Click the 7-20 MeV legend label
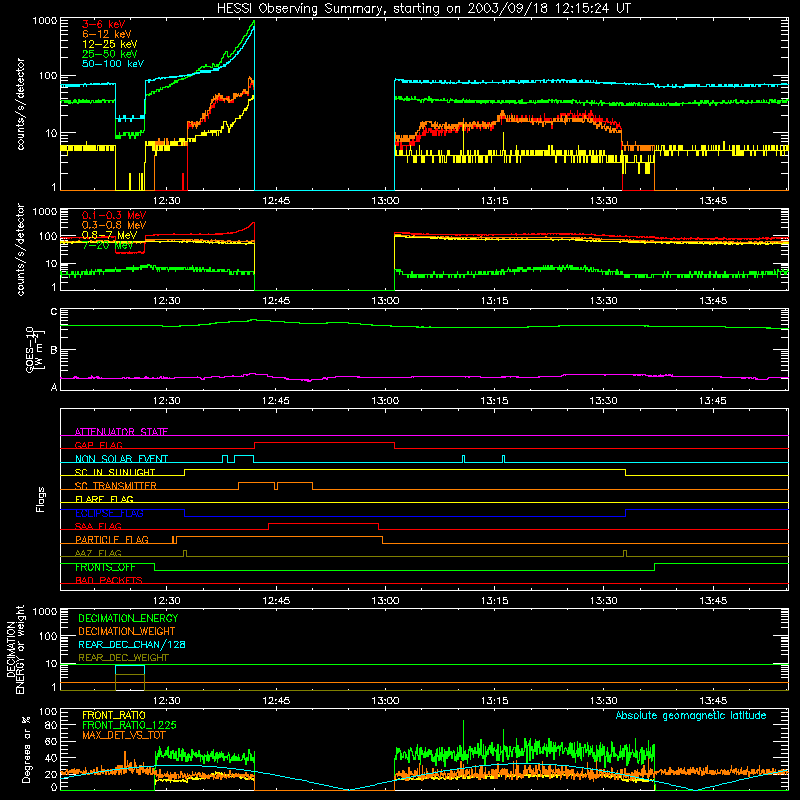 108,245
